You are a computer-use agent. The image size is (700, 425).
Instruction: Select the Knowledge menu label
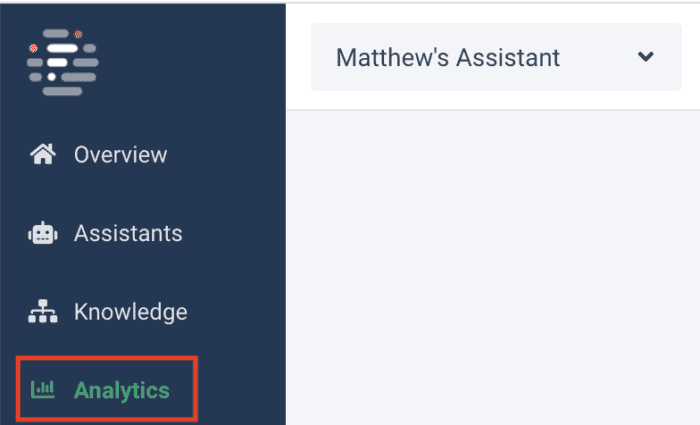(131, 312)
